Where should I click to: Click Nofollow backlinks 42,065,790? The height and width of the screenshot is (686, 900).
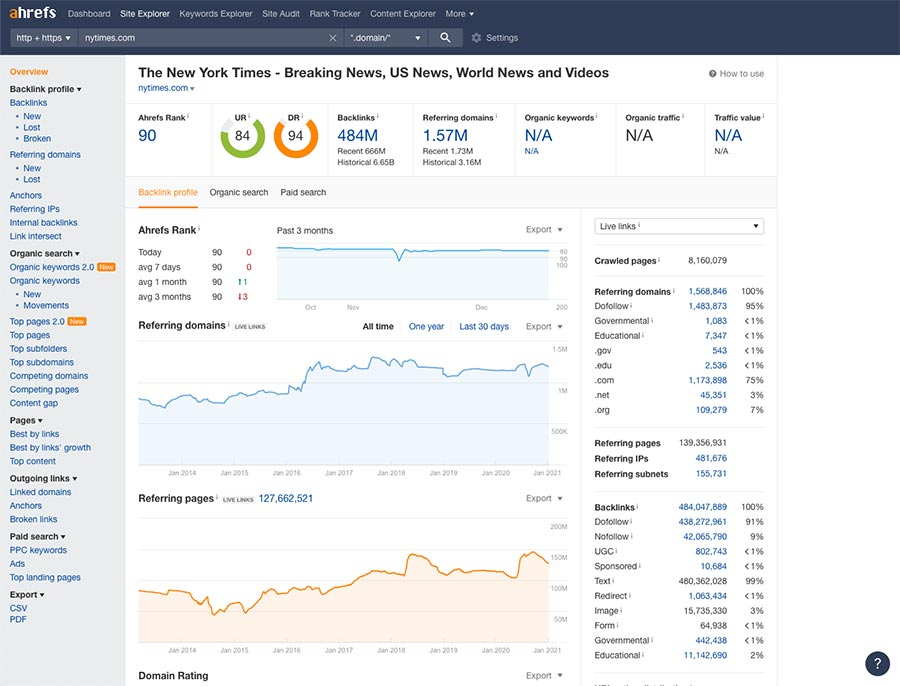(705, 537)
